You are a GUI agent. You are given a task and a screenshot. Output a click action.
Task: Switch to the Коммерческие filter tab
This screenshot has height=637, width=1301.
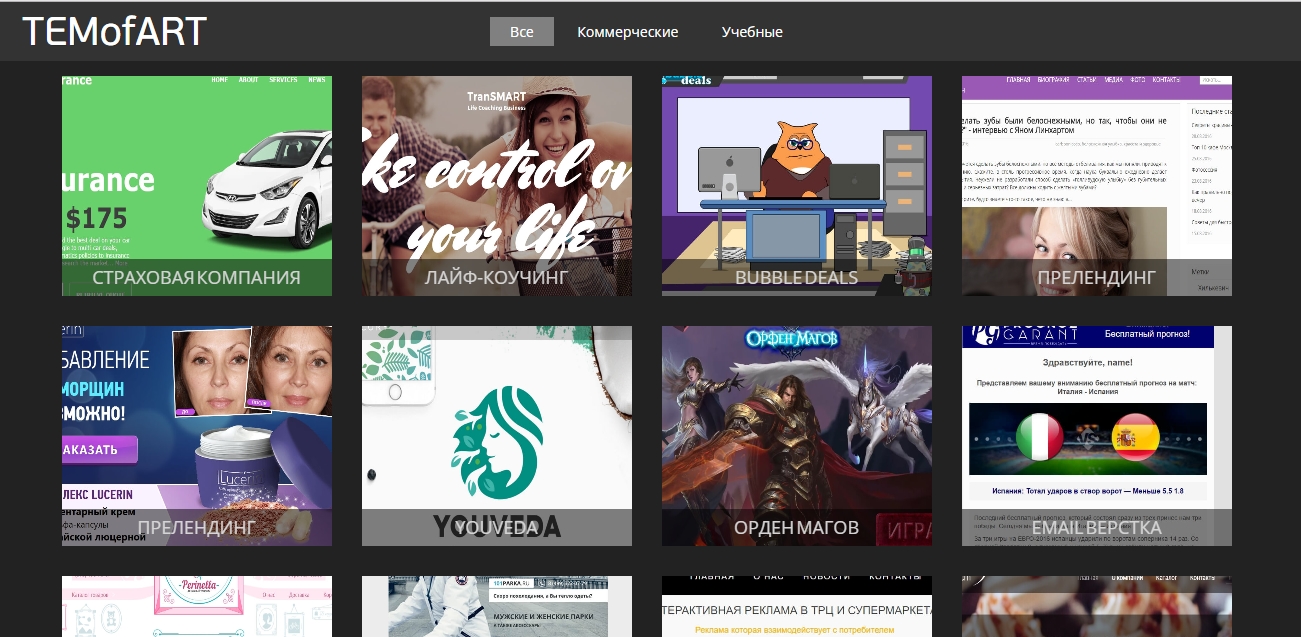click(628, 31)
